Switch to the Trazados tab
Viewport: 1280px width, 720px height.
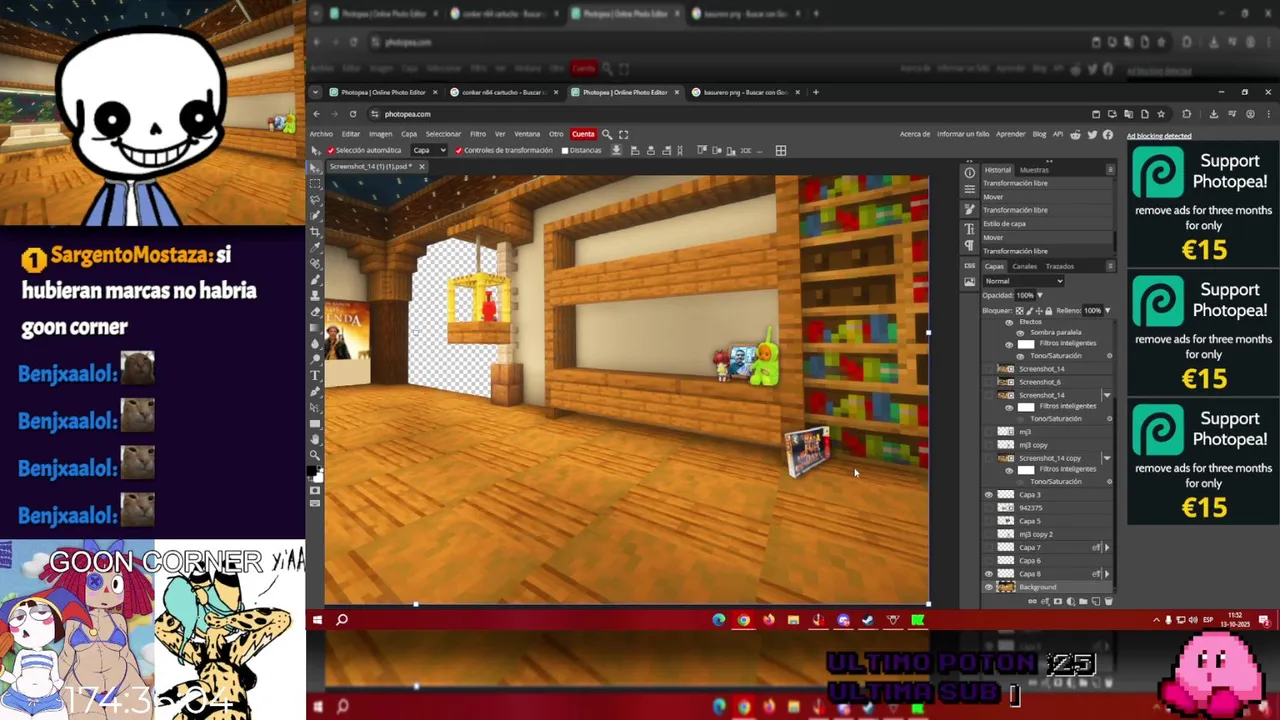tap(1060, 266)
